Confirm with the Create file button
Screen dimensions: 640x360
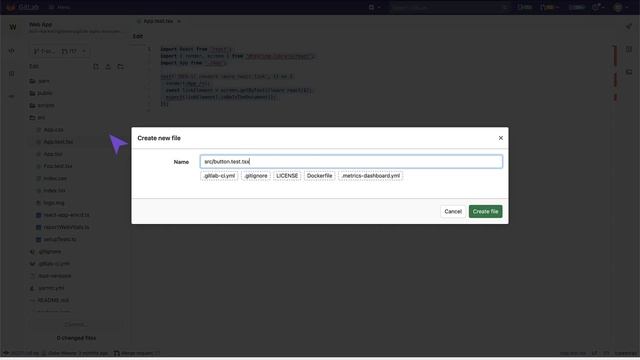click(x=485, y=211)
